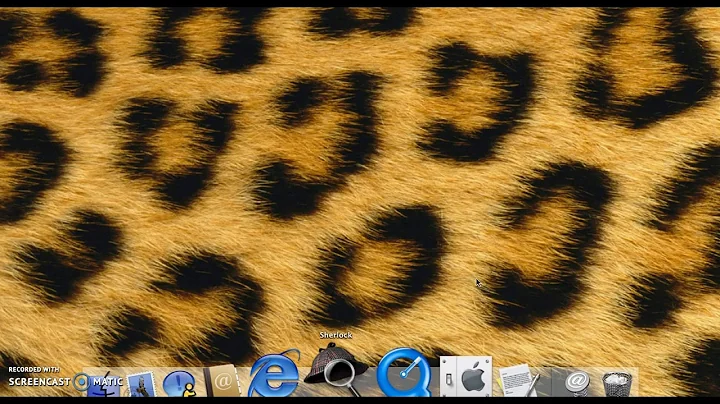Launch QuickTime Player from the dock
Screen dimensions: 720x404
tap(404, 373)
